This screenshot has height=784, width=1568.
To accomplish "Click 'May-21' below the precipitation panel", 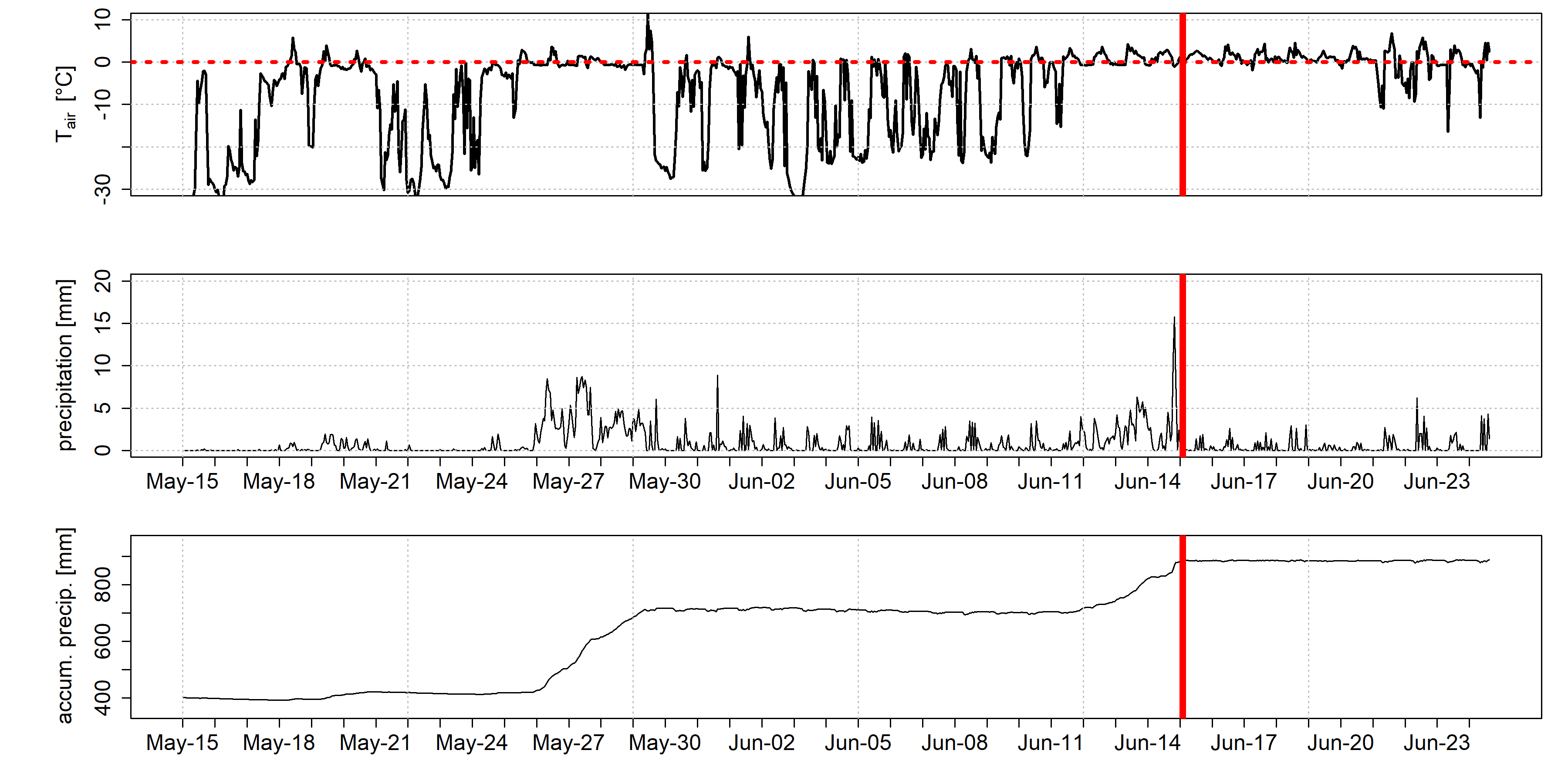I will point(375,481).
